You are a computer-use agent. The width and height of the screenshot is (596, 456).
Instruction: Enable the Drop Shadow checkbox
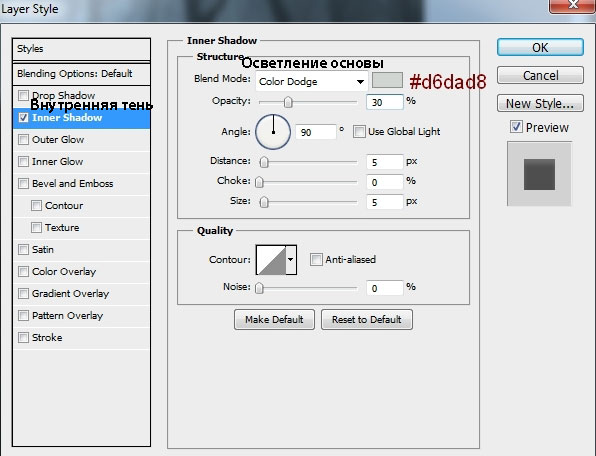[x=24, y=95]
